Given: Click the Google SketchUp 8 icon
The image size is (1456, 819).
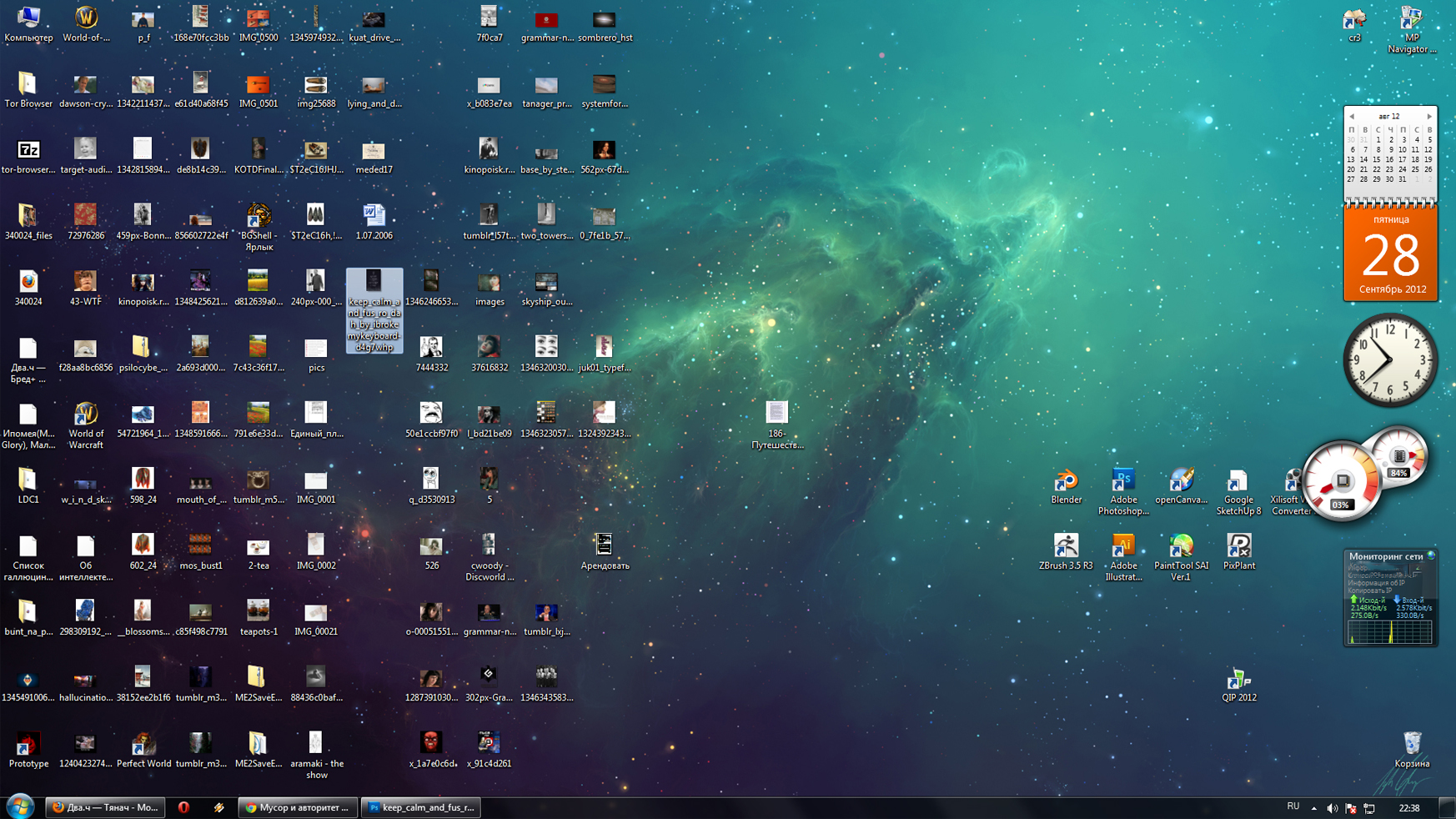Looking at the screenshot, I should click(x=1238, y=481).
